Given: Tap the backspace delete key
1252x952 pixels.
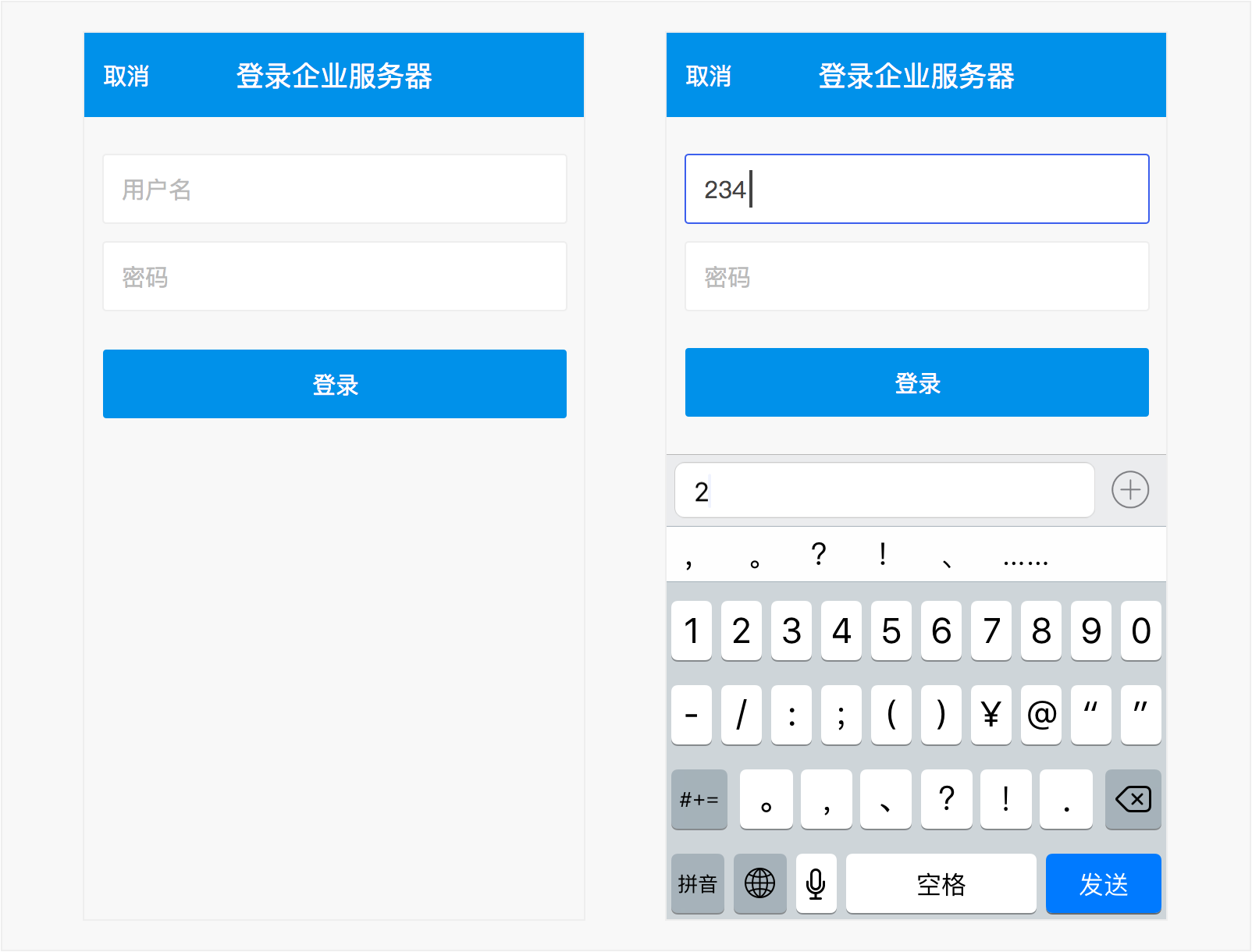Looking at the screenshot, I should pos(1133,799).
